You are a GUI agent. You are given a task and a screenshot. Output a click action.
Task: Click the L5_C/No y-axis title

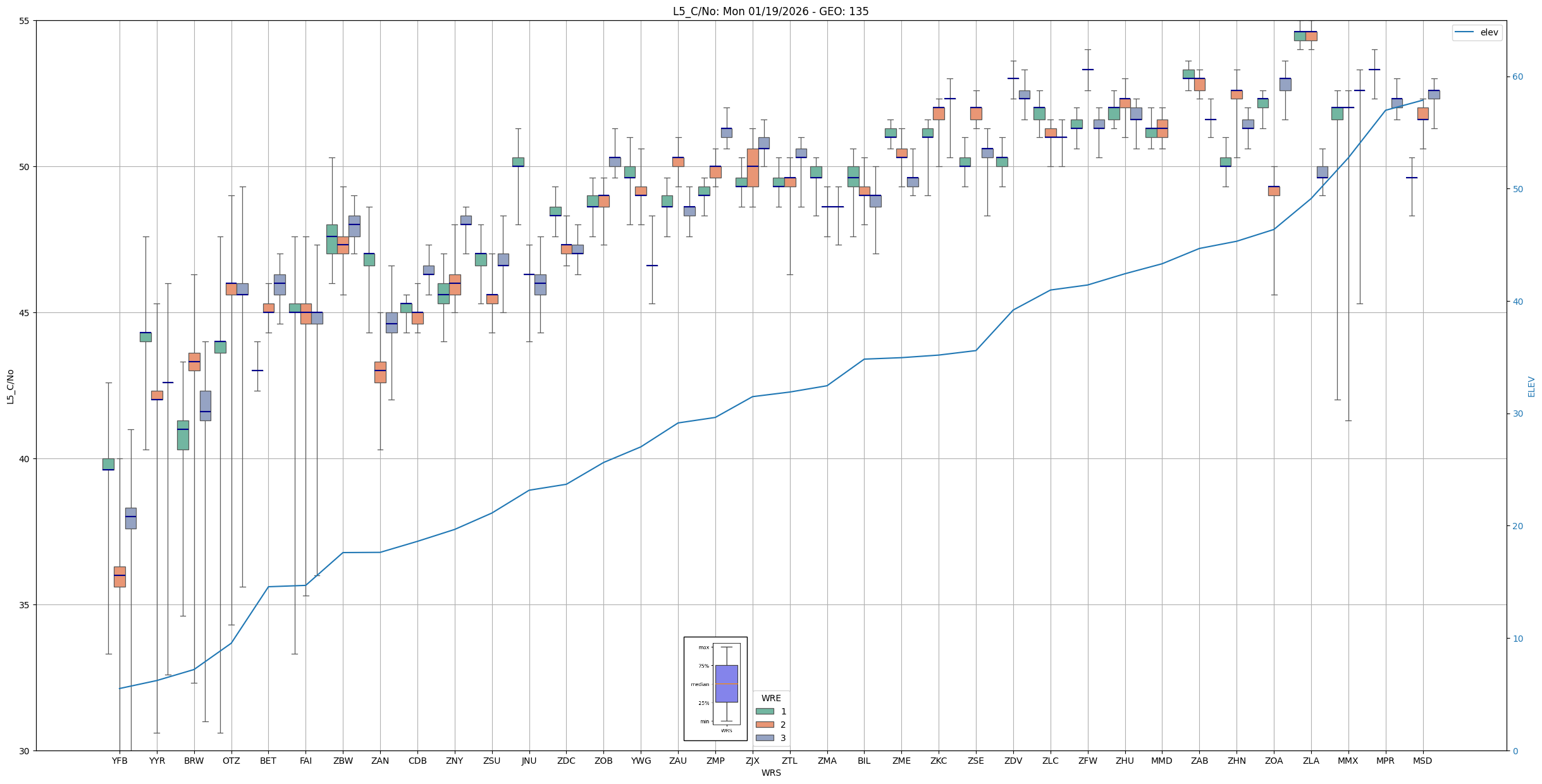pos(10,386)
